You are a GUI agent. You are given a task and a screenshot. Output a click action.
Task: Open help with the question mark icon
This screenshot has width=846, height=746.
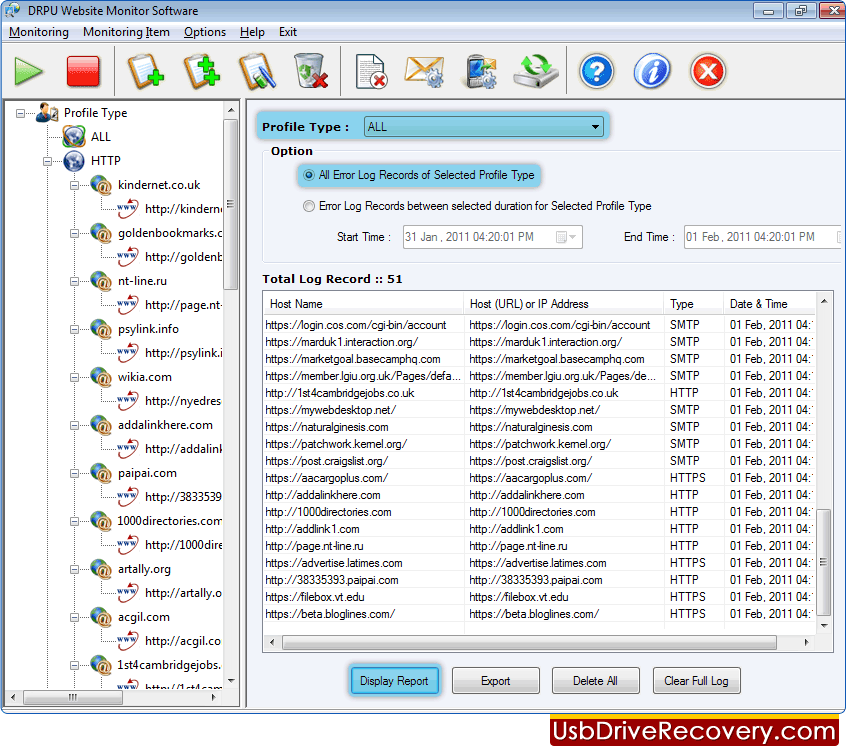pyautogui.click(x=596, y=71)
